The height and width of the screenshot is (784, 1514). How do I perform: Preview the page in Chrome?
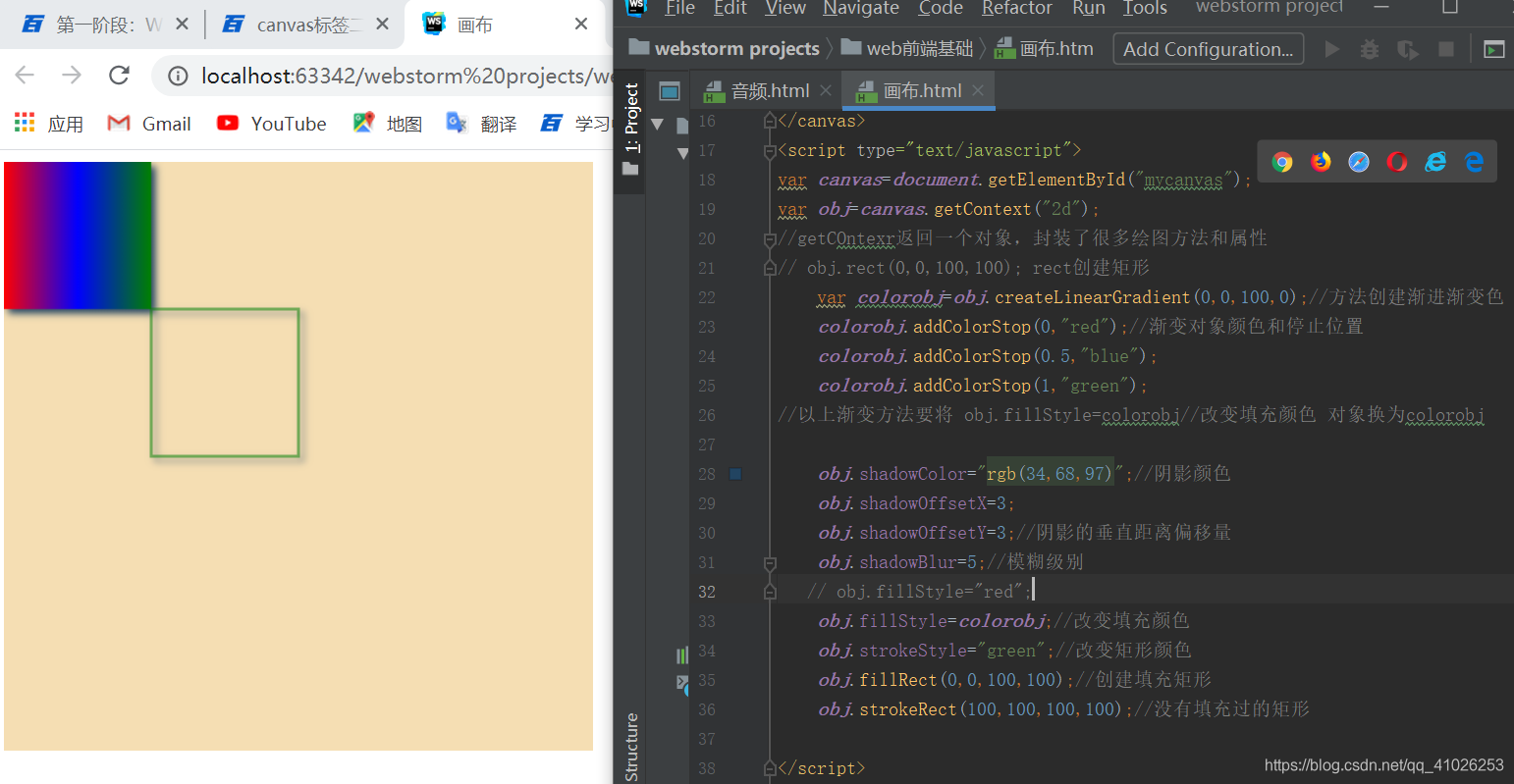pyautogui.click(x=1282, y=162)
